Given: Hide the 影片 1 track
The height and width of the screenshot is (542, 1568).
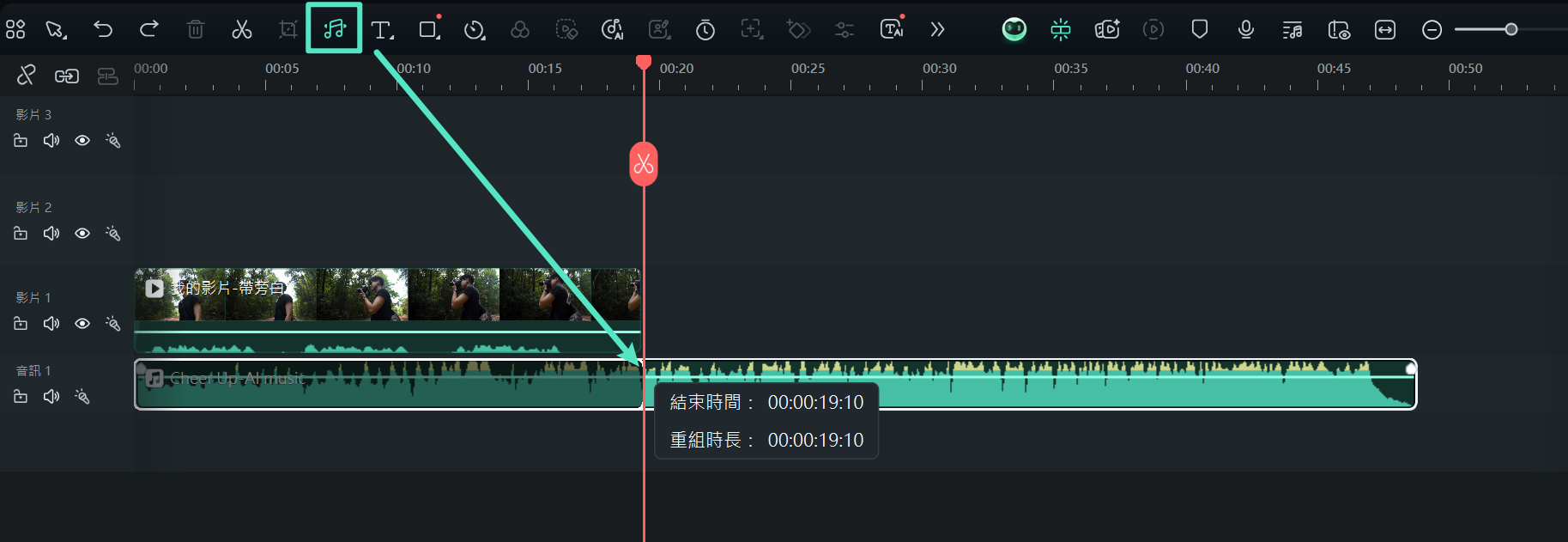Looking at the screenshot, I should coord(82,323).
